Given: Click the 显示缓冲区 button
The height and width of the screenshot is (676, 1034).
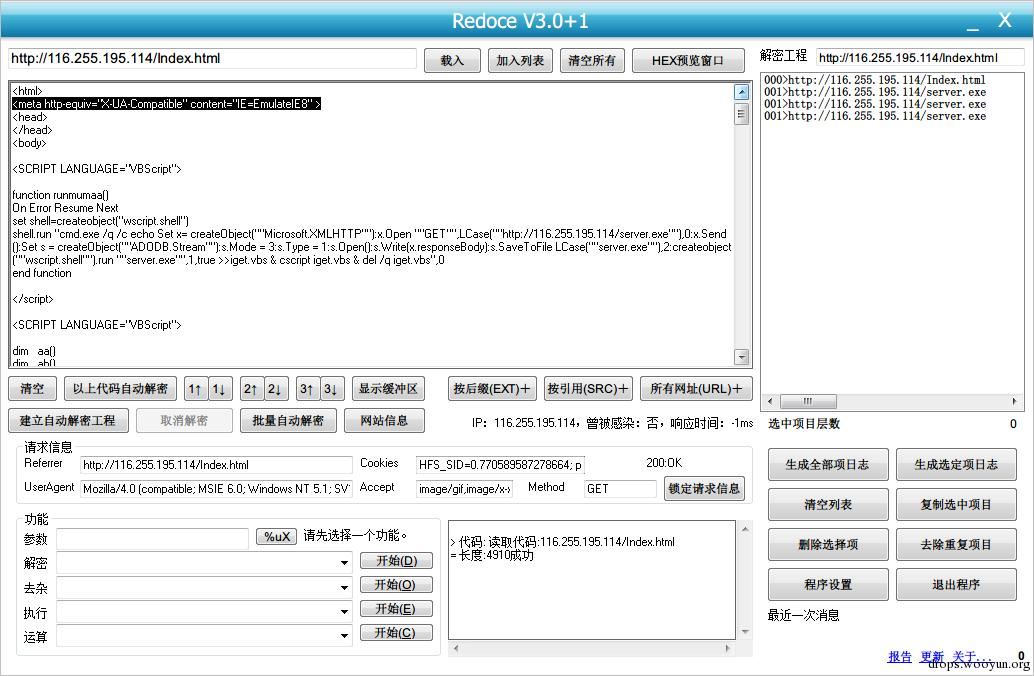Looking at the screenshot, I should pyautogui.click(x=388, y=388).
